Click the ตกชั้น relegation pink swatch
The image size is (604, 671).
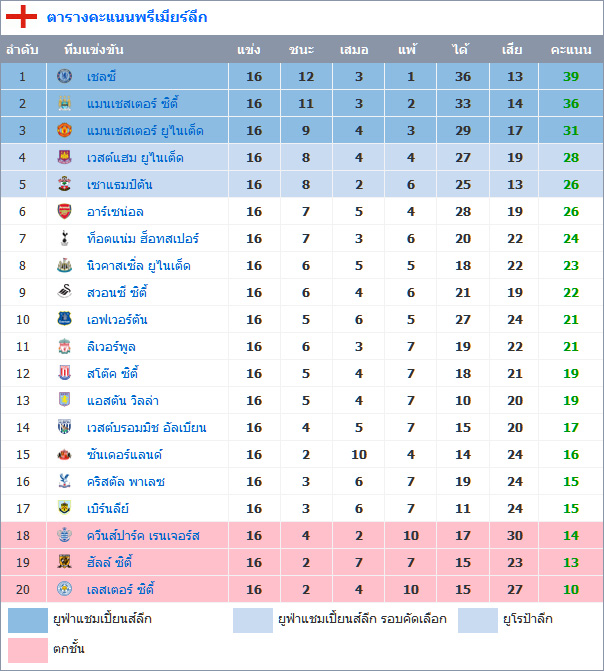[x=27, y=649]
